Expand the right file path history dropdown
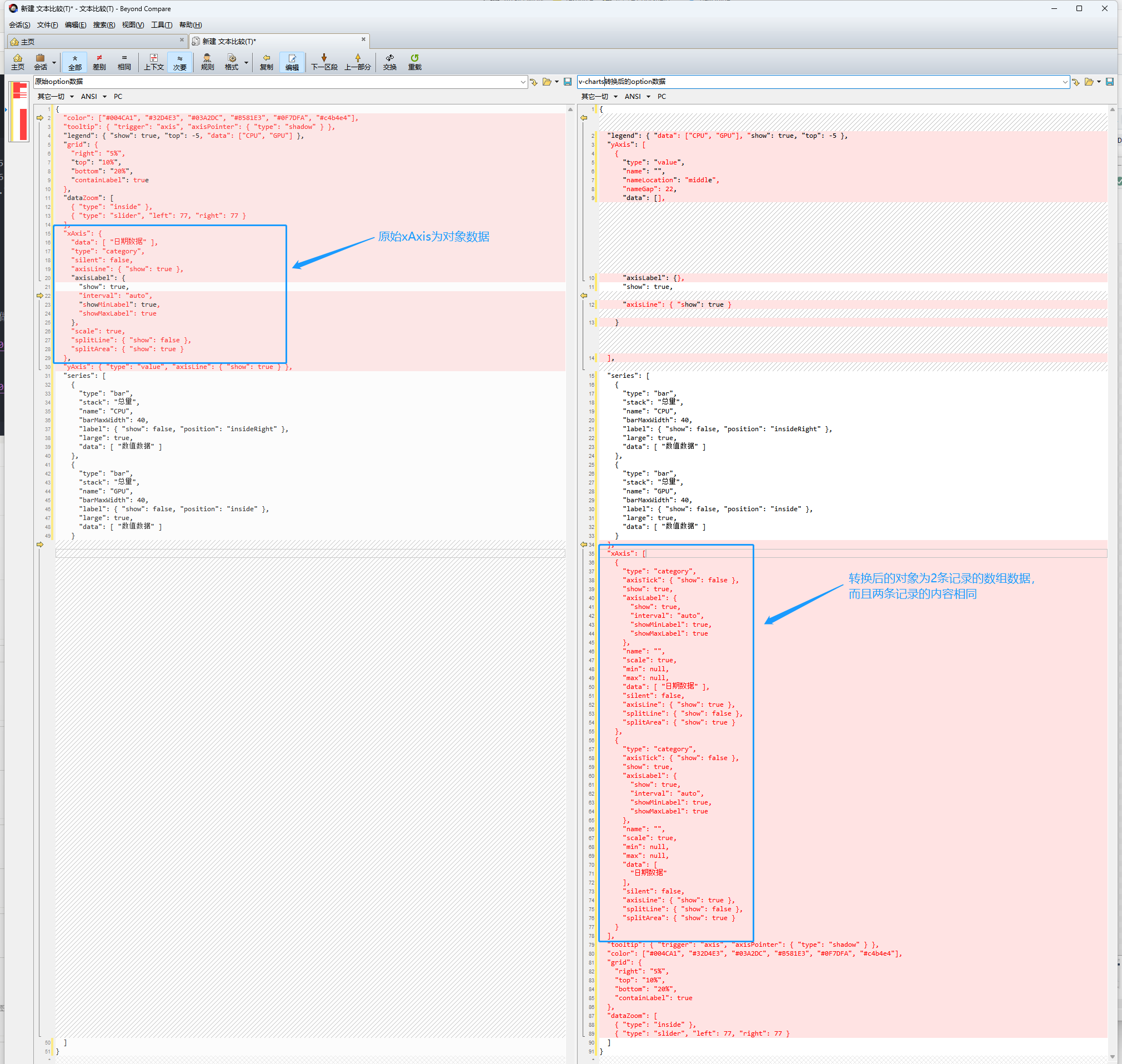 pos(1065,82)
